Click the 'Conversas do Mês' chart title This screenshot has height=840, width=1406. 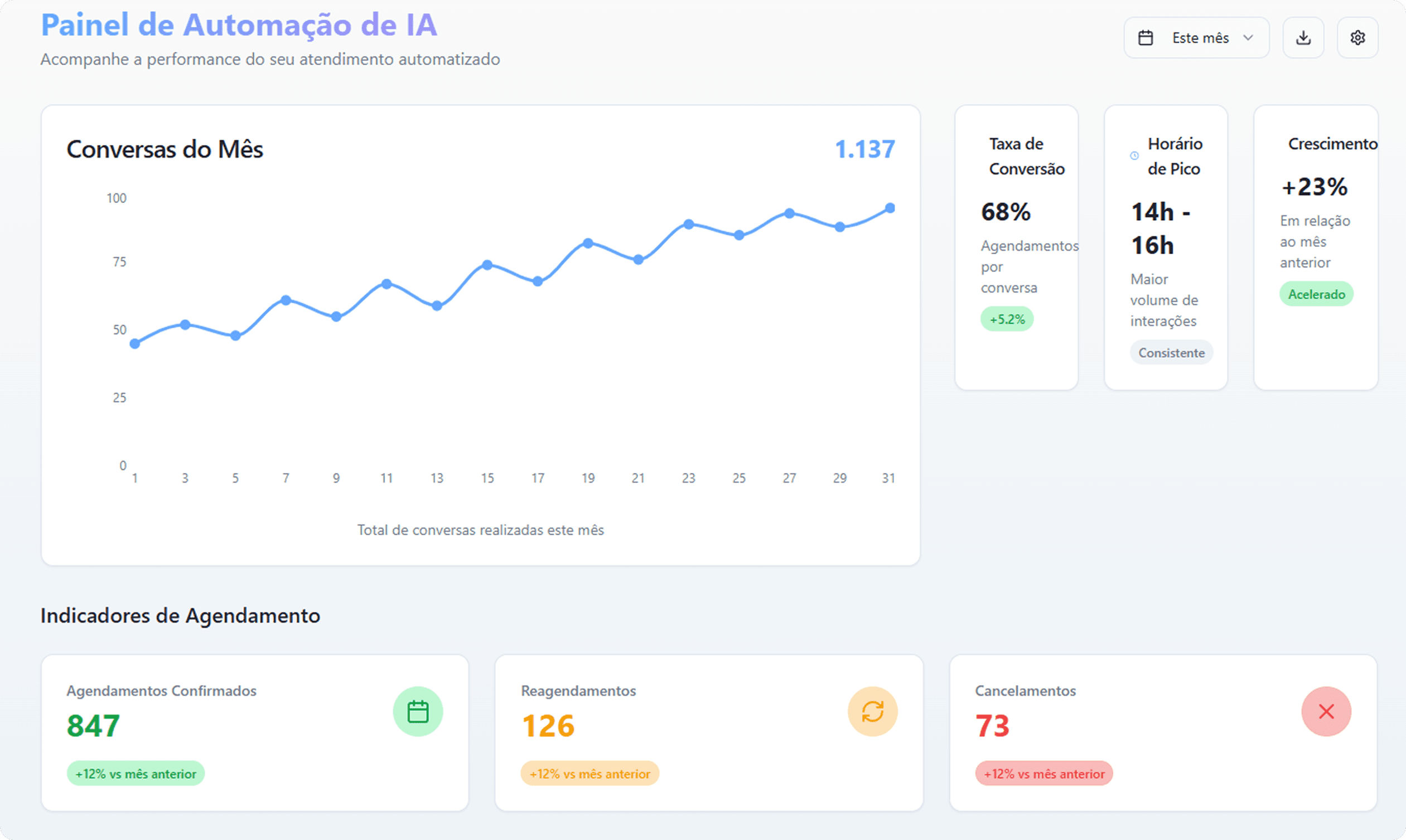tap(165, 149)
